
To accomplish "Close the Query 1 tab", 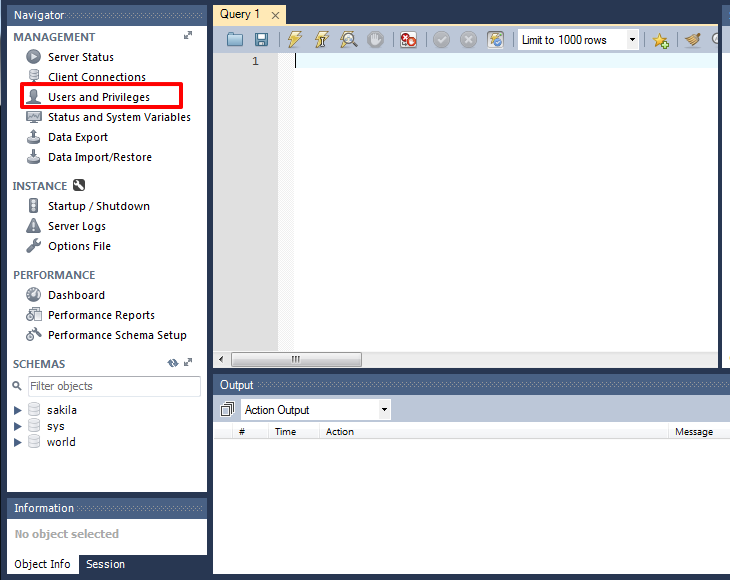I will tap(275, 15).
